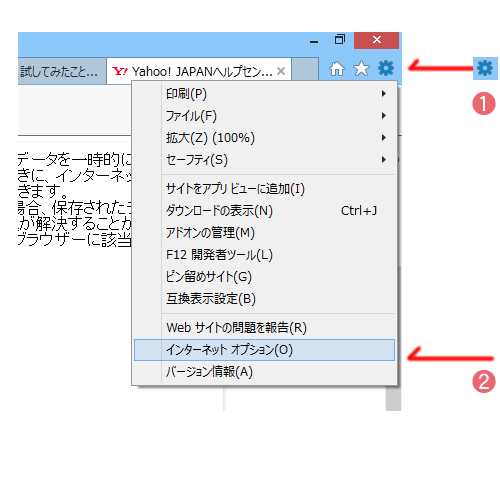Switch to the 試してみたこと tab
Image resolution: width=500 pixels, height=500 pixels.
(62, 71)
